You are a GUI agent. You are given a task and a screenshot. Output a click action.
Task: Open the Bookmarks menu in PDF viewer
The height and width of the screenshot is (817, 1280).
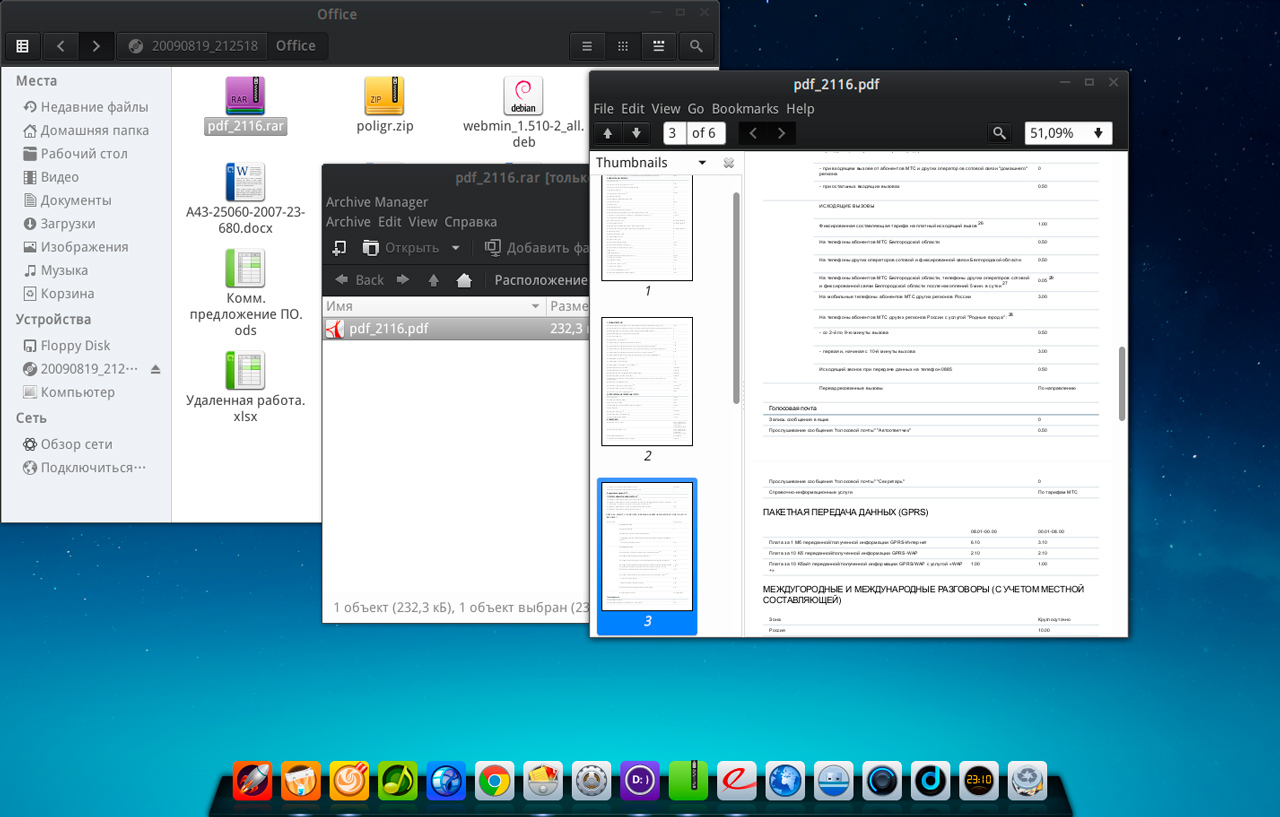(x=745, y=108)
